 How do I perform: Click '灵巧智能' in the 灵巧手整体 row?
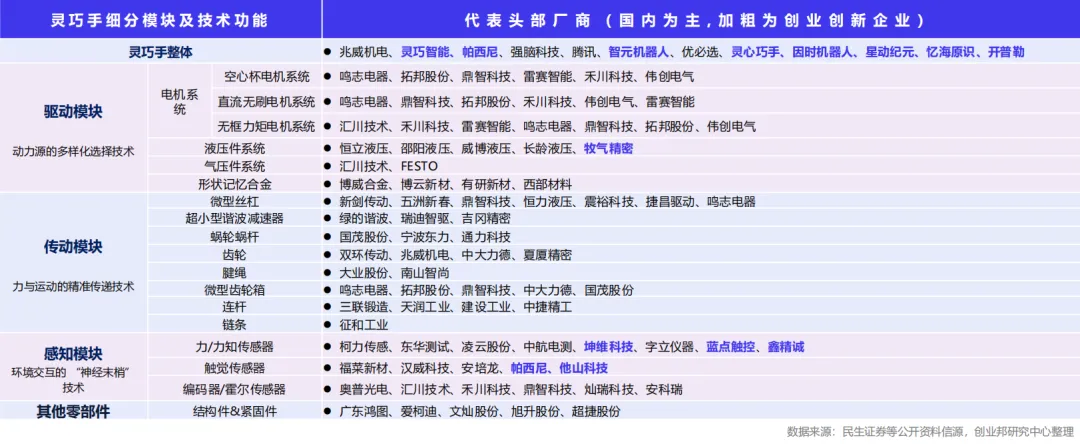pyautogui.click(x=425, y=51)
